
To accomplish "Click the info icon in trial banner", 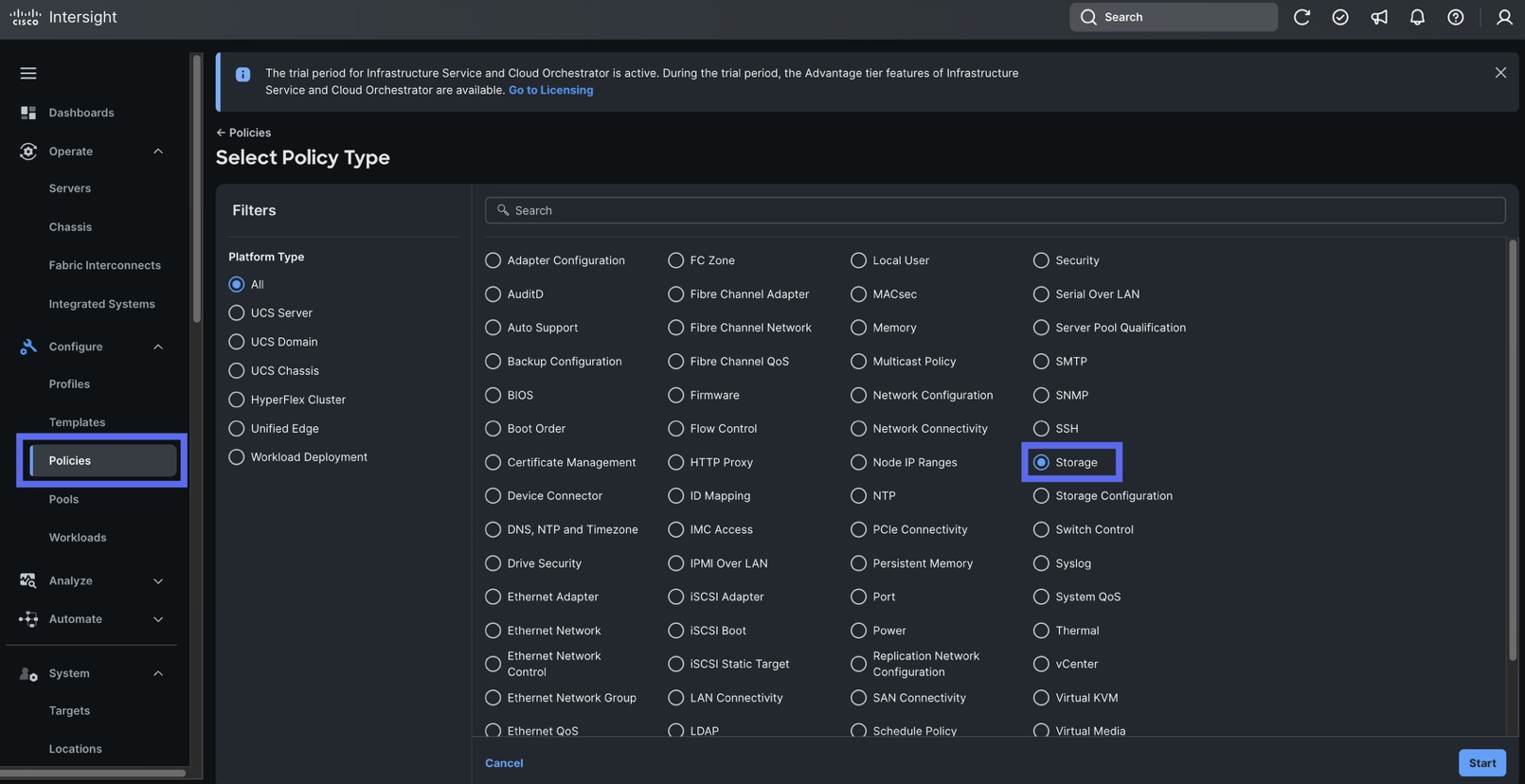I will [242, 74].
